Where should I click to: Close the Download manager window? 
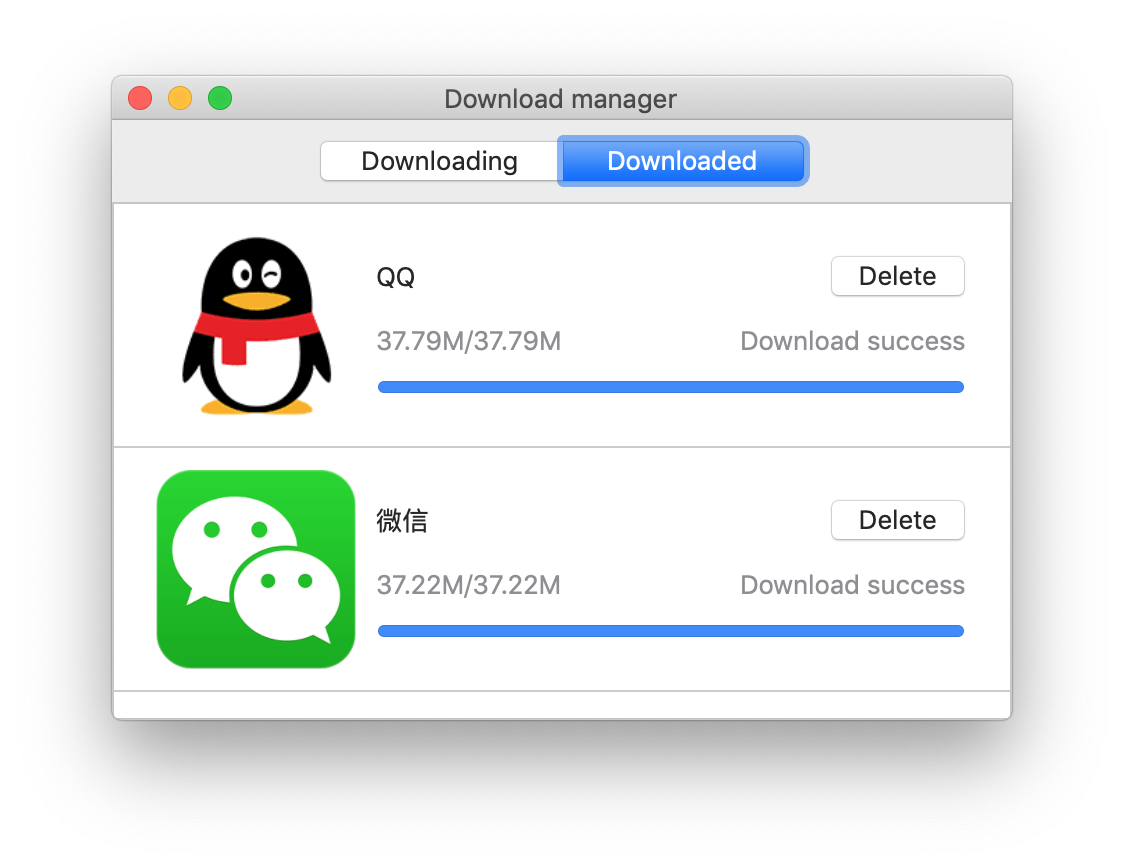140,98
